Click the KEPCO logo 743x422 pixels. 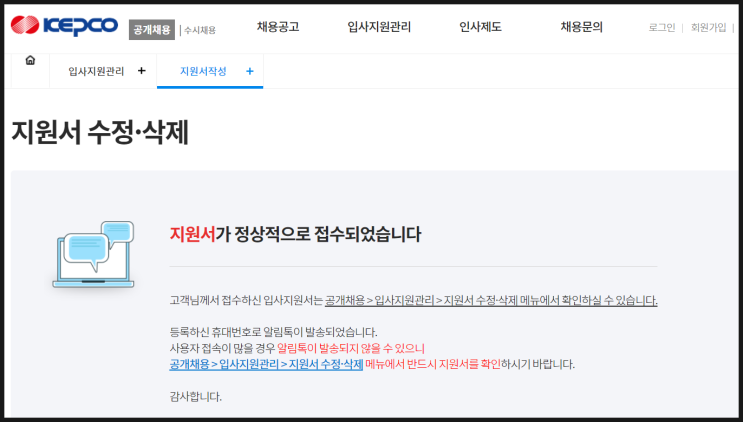coord(64,26)
